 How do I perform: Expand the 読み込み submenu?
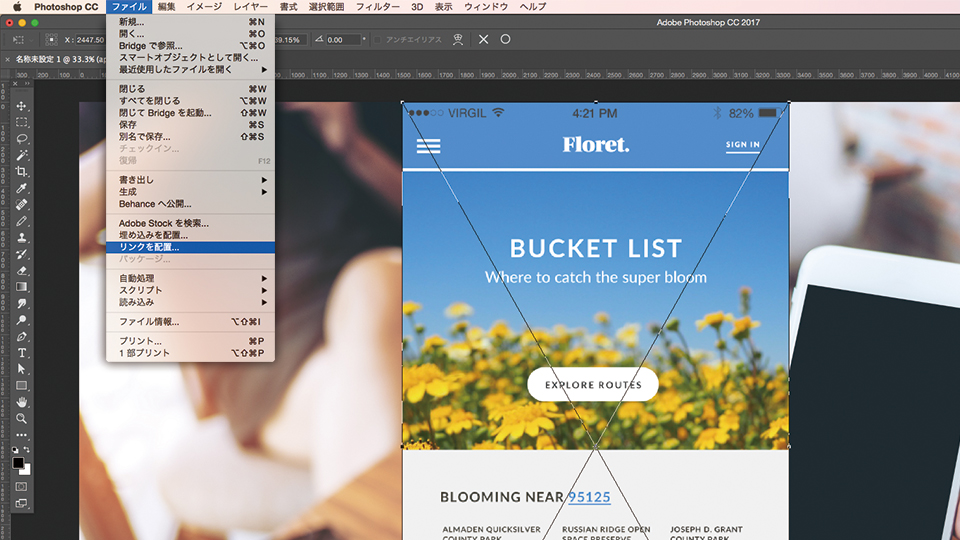pos(190,302)
